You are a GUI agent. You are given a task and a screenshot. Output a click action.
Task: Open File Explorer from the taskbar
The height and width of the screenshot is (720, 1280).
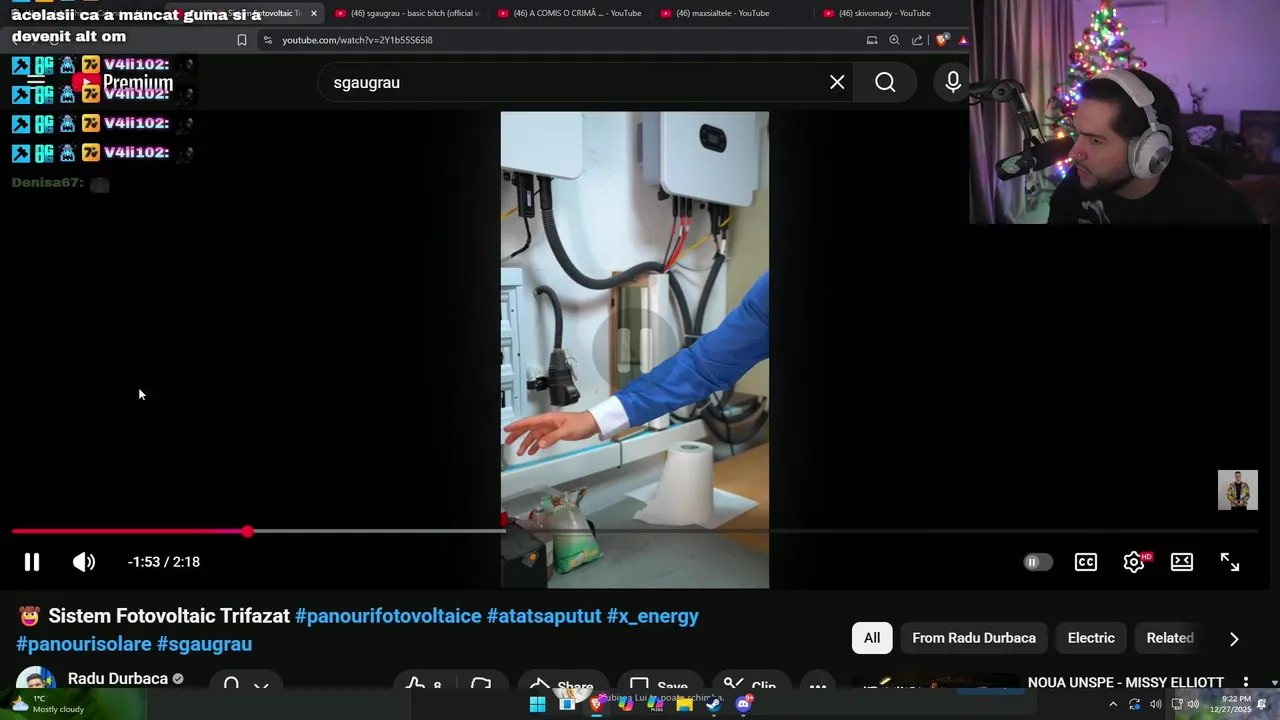tap(685, 704)
